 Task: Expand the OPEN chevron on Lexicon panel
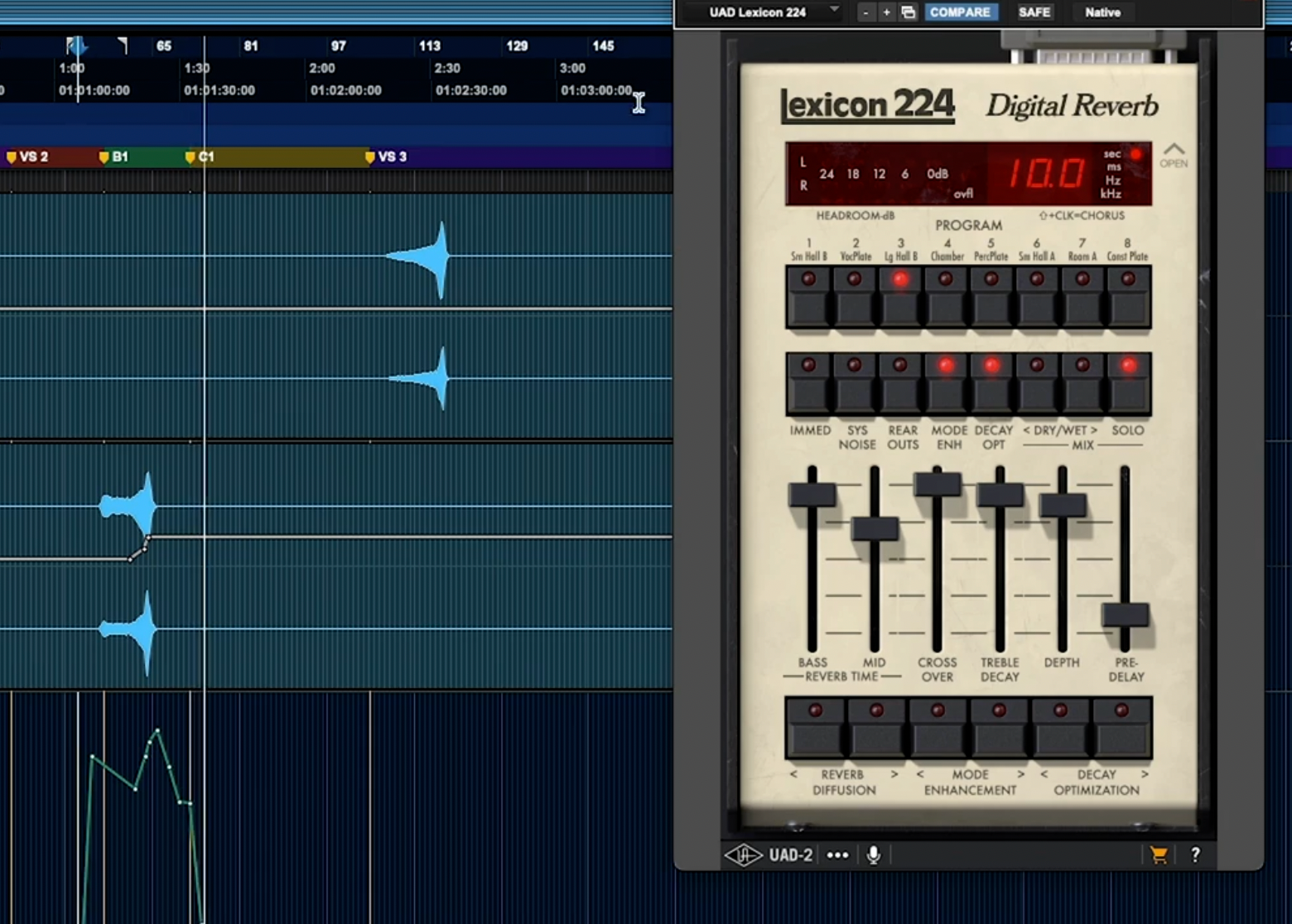1174,155
